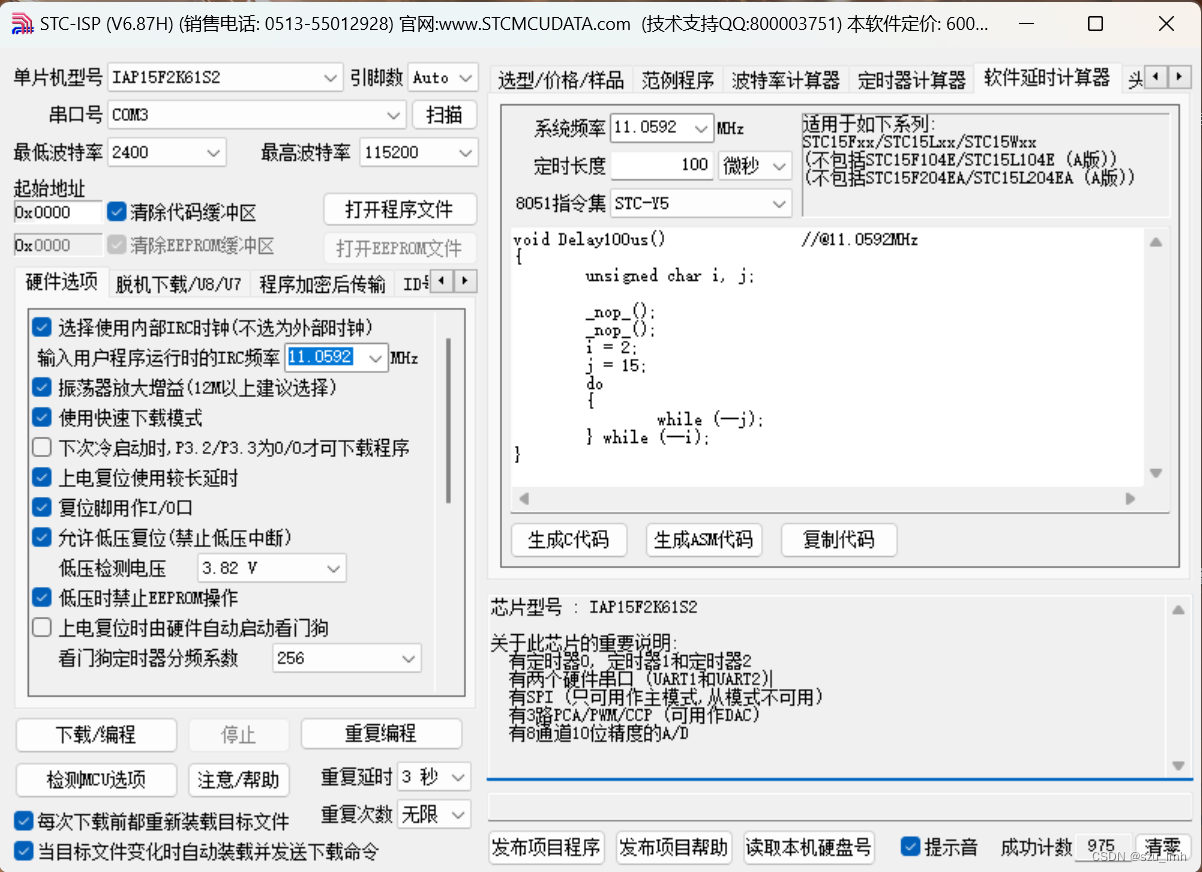Click 下载/编程 button
The width and height of the screenshot is (1202, 872).
(x=96, y=735)
